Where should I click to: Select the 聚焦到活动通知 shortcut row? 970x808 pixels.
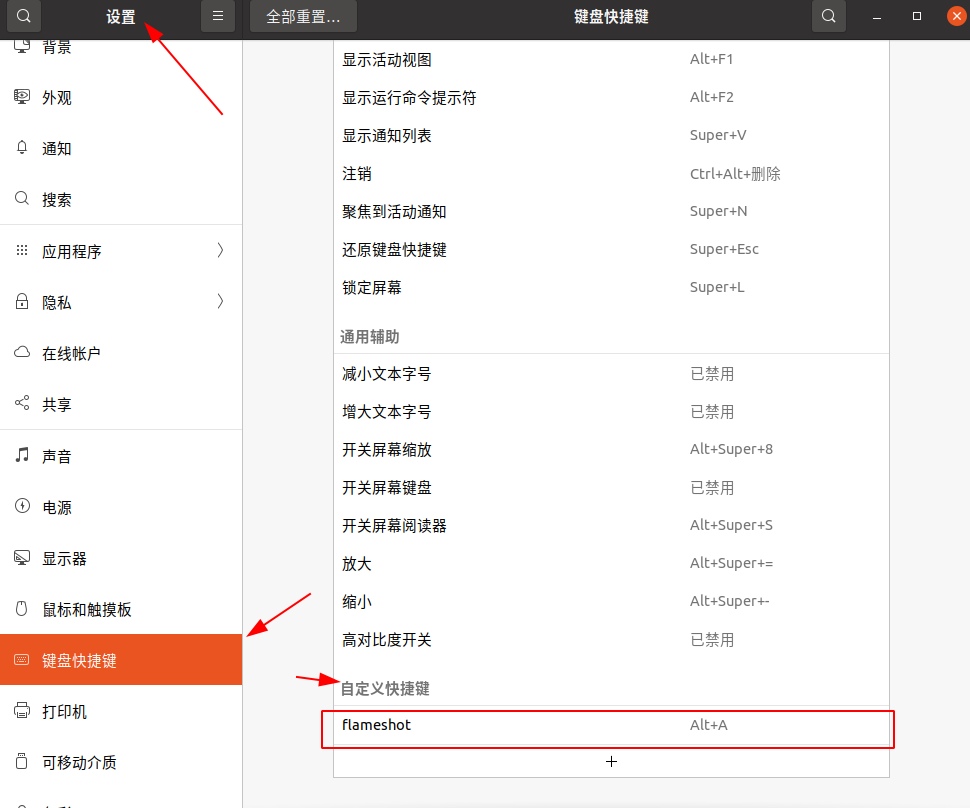(x=611, y=212)
